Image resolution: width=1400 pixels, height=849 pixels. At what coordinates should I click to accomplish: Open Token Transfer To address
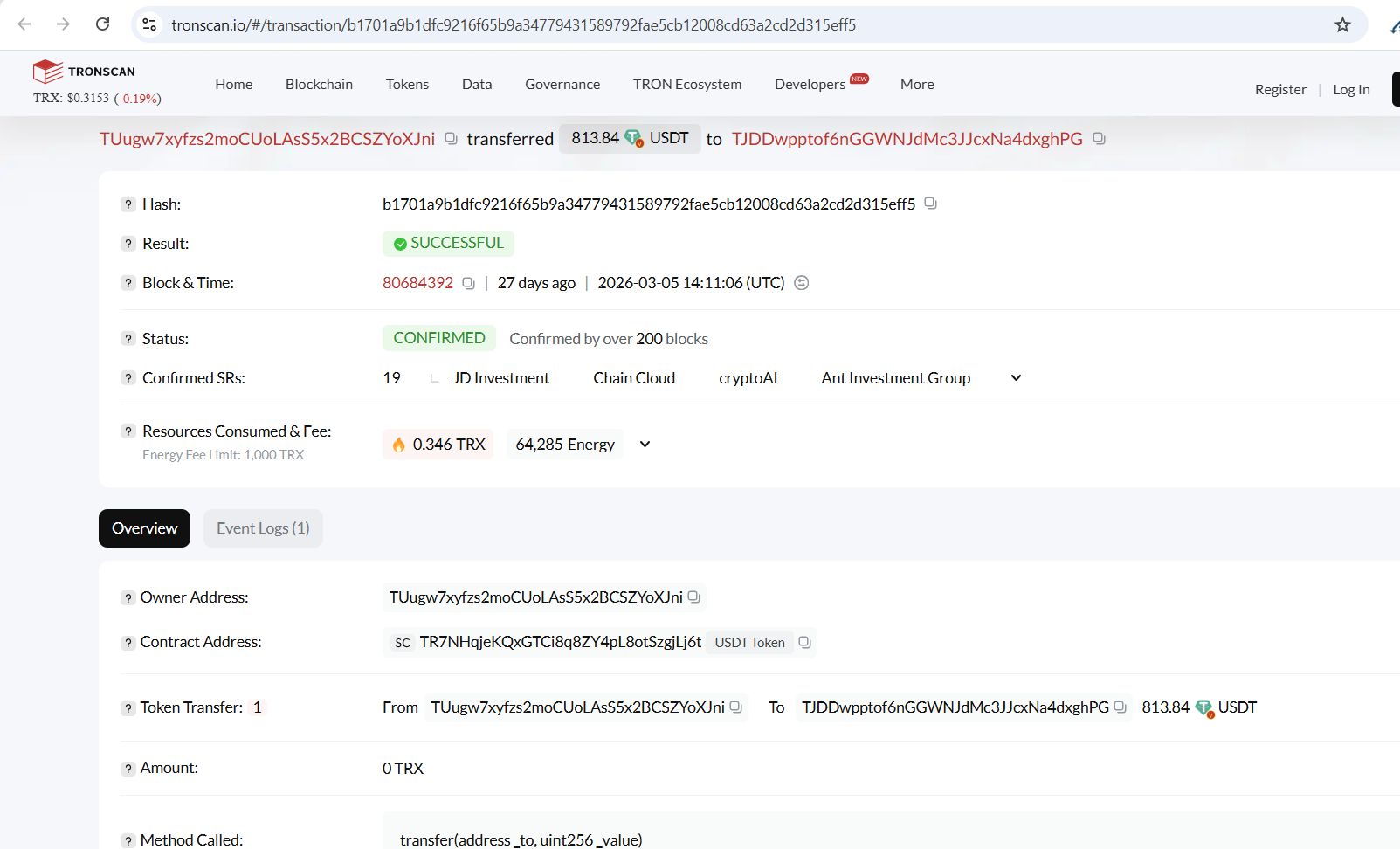955,707
